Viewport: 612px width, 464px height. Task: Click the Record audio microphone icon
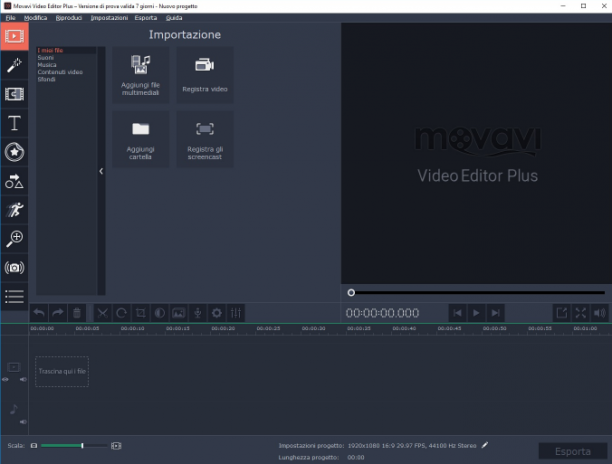coord(197,313)
